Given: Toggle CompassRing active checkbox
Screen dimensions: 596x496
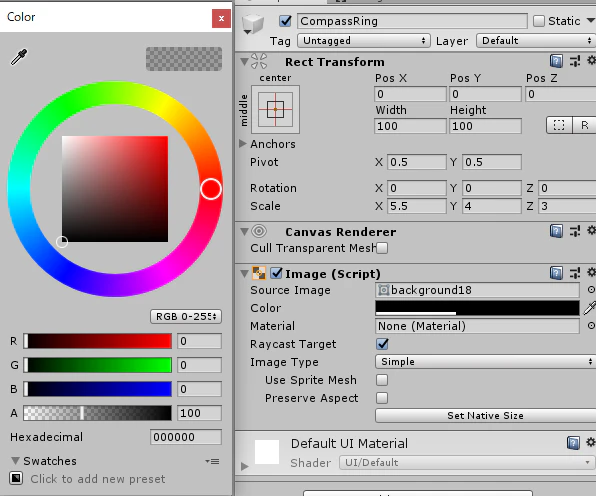Looking at the screenshot, I should 285,21.
